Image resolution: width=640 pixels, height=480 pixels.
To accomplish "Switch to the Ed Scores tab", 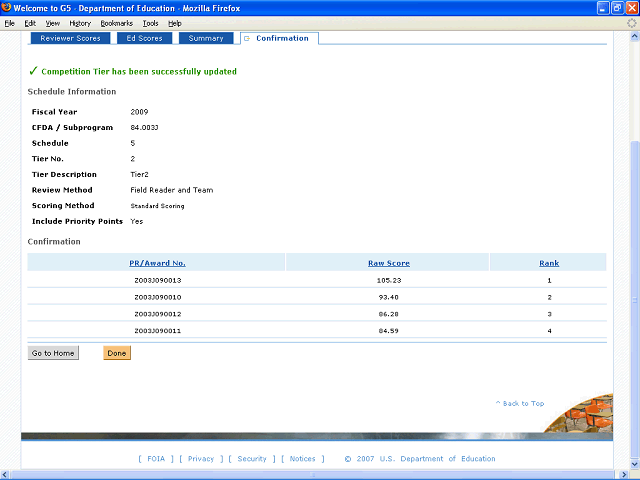I will coord(144,38).
